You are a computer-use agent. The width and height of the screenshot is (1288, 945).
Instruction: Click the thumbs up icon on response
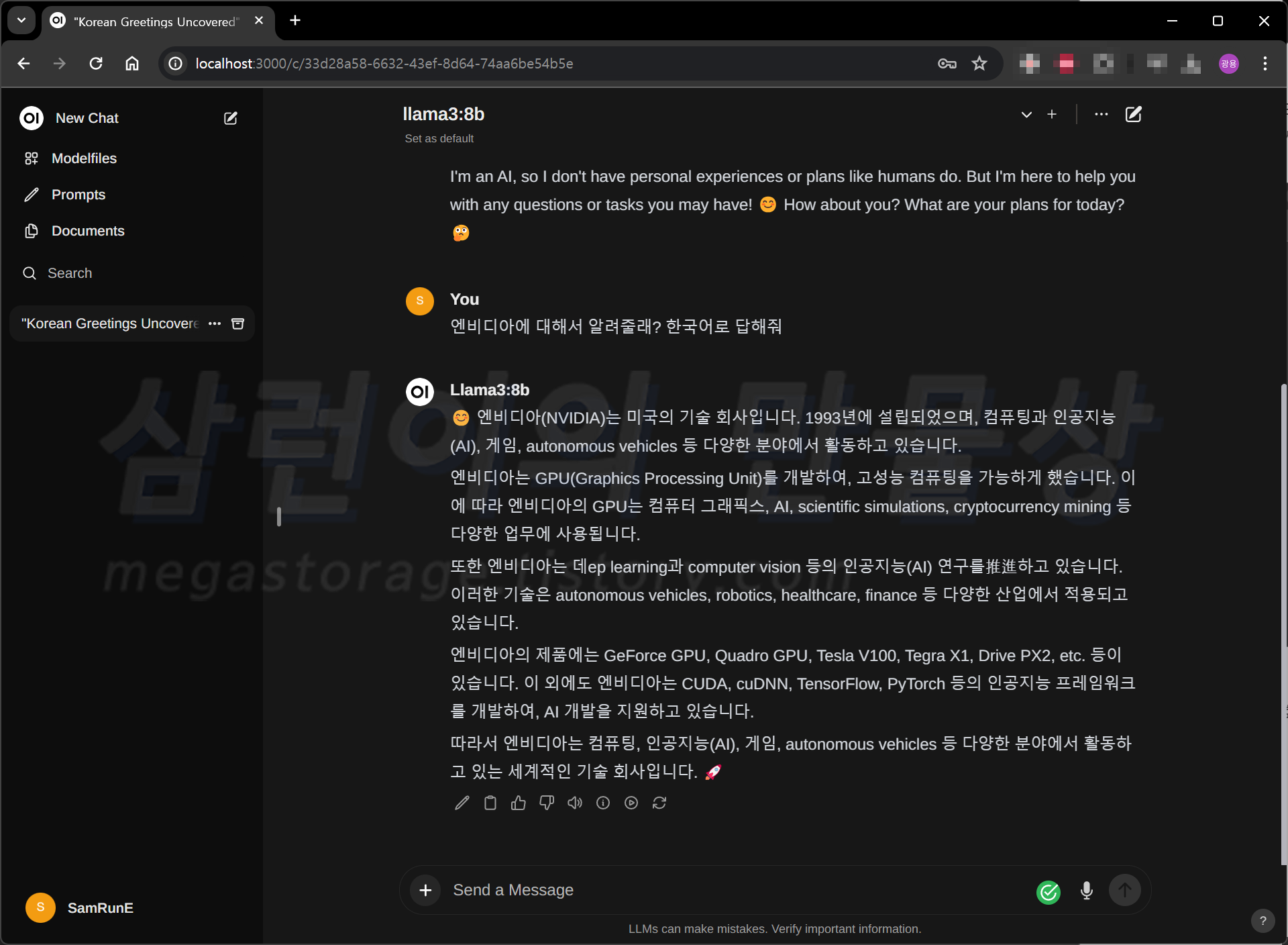(519, 803)
